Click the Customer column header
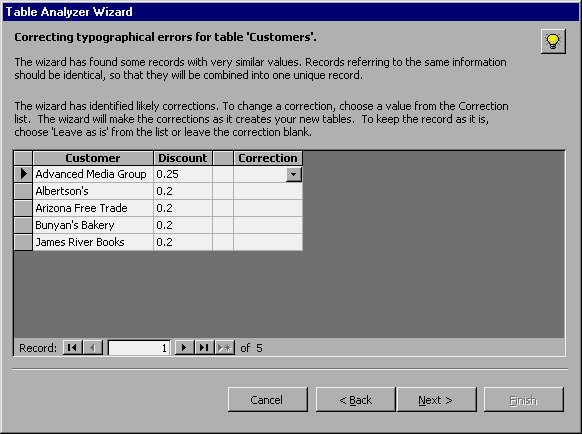Image resolution: width=582 pixels, height=434 pixels. pyautogui.click(x=93, y=158)
